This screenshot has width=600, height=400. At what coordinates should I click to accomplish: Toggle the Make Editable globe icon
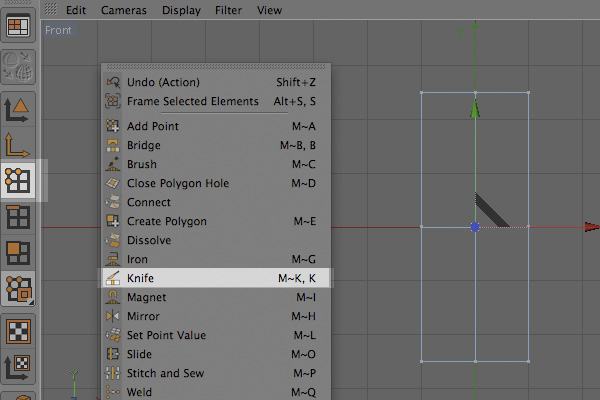point(18,67)
